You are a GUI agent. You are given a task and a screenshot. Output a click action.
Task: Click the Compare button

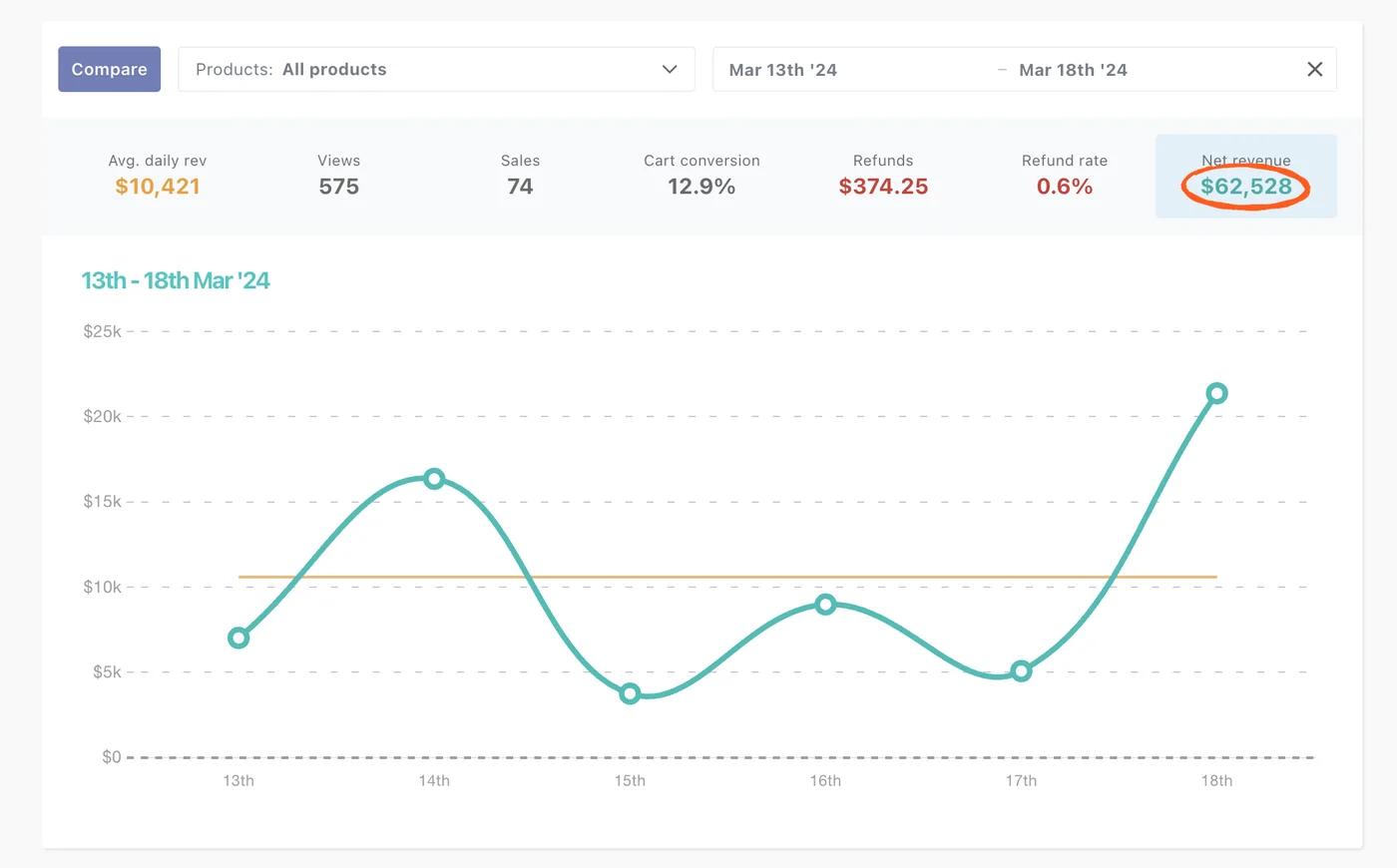pyautogui.click(x=109, y=69)
